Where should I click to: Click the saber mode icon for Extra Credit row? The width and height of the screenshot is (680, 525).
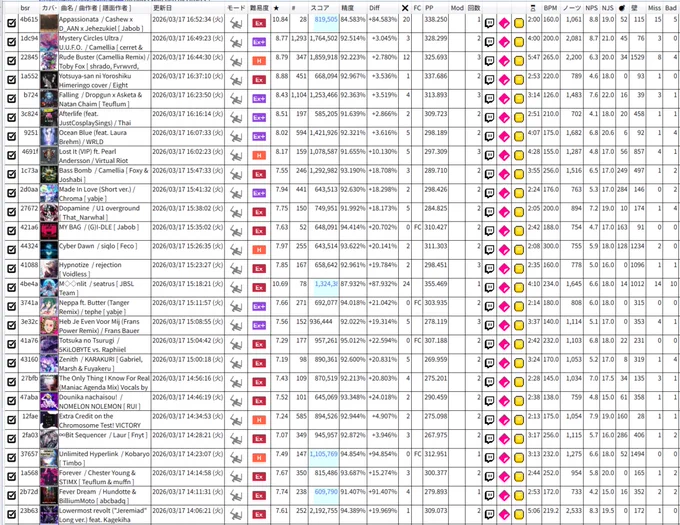(x=236, y=420)
